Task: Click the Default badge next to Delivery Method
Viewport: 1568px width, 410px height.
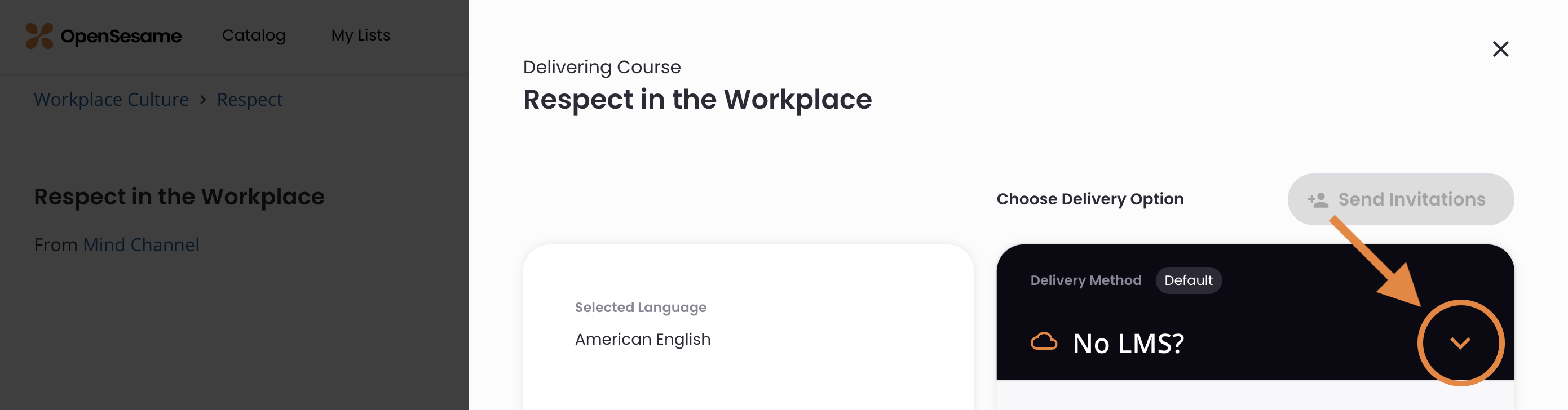Action: coord(1187,280)
